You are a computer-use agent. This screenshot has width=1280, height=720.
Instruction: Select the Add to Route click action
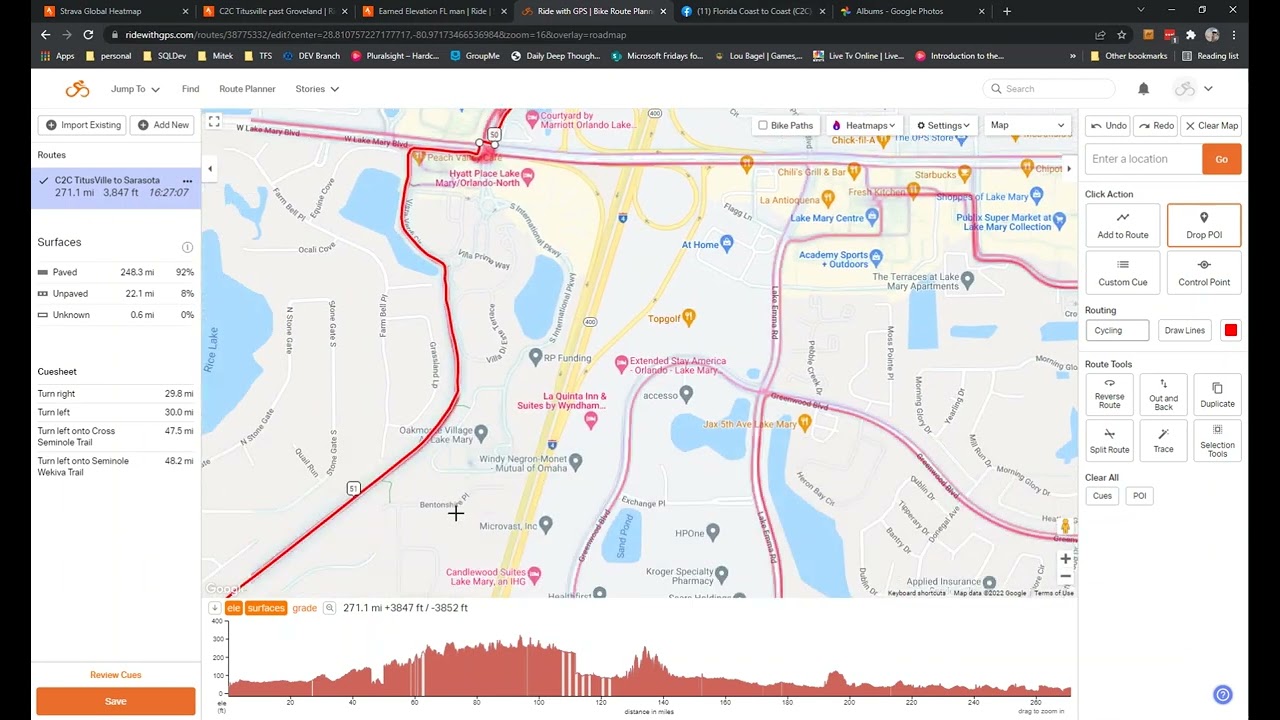[1123, 225]
